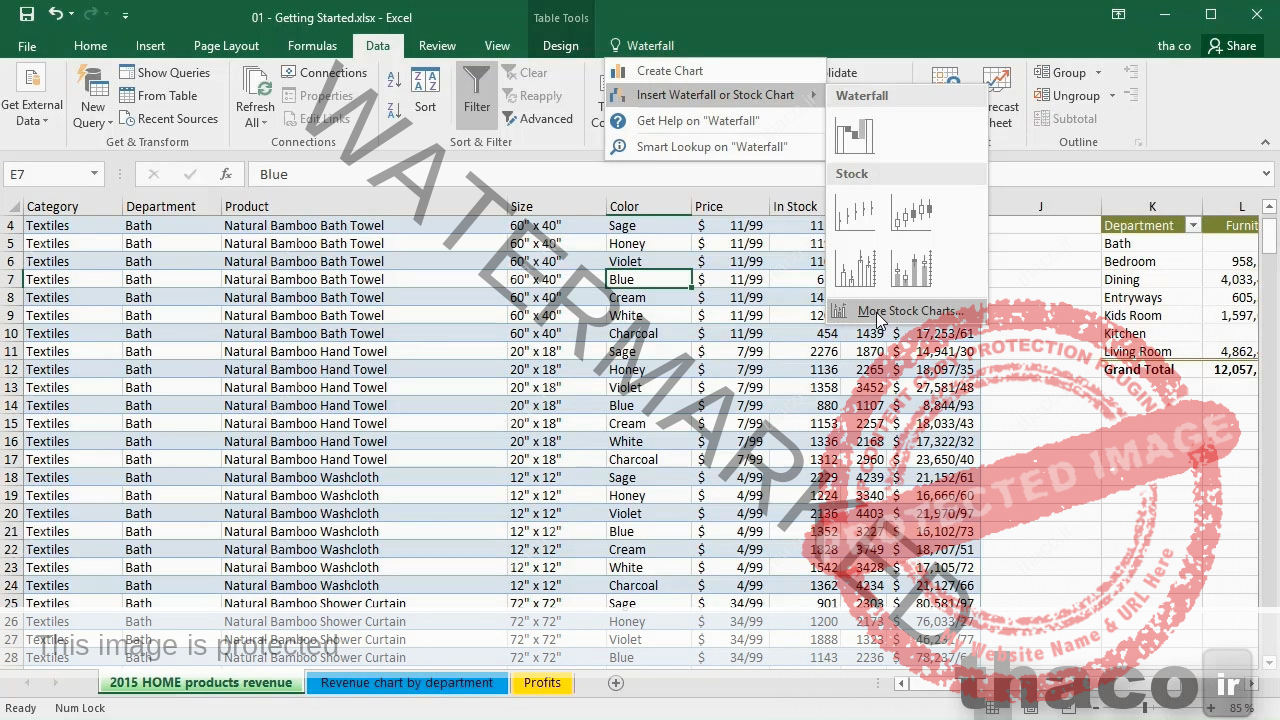Select the High-Low-Close stock chart
The width and height of the screenshot is (1280, 720).
(855, 213)
